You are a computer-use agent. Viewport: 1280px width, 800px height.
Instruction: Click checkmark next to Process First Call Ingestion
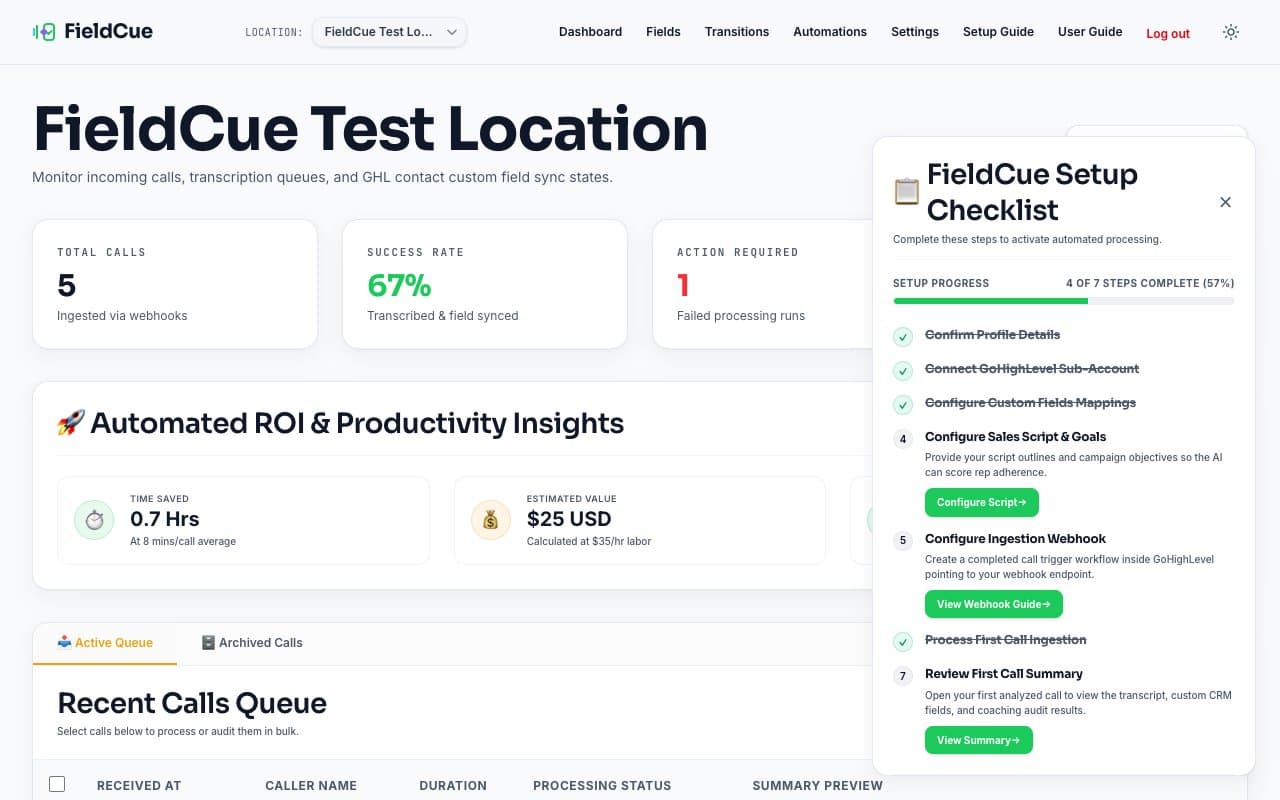903,642
